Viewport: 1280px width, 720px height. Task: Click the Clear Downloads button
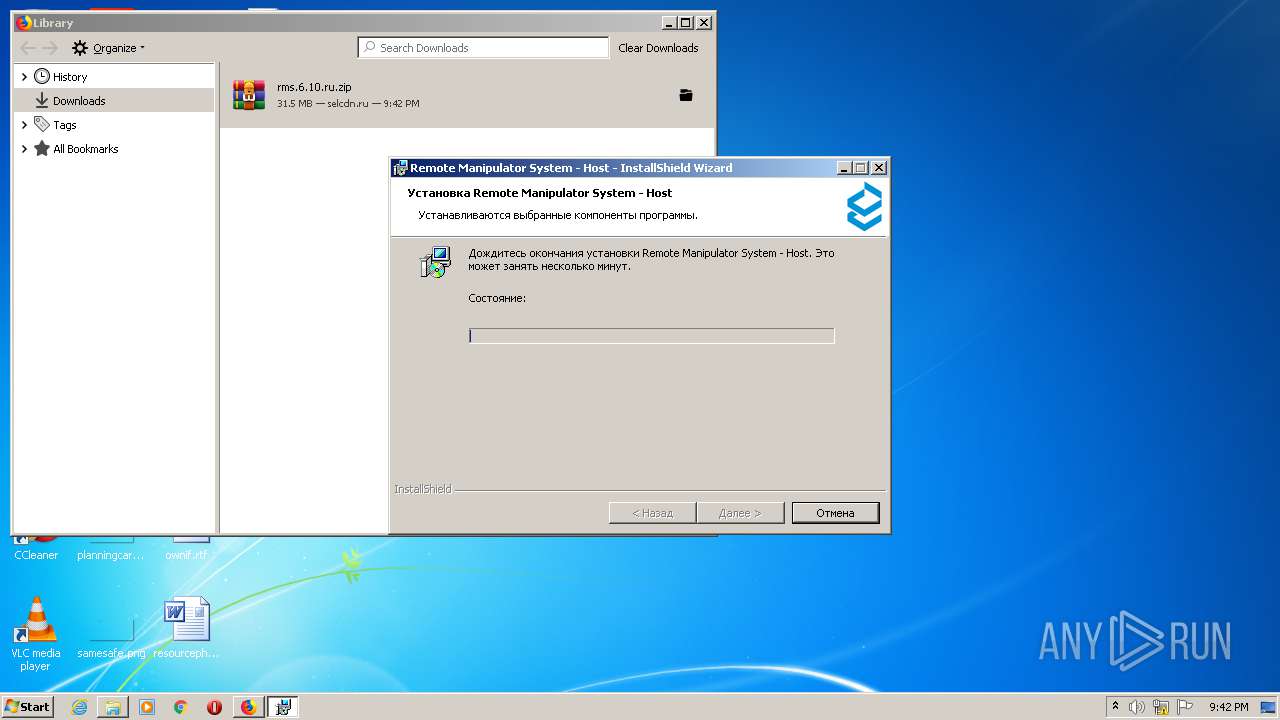658,48
